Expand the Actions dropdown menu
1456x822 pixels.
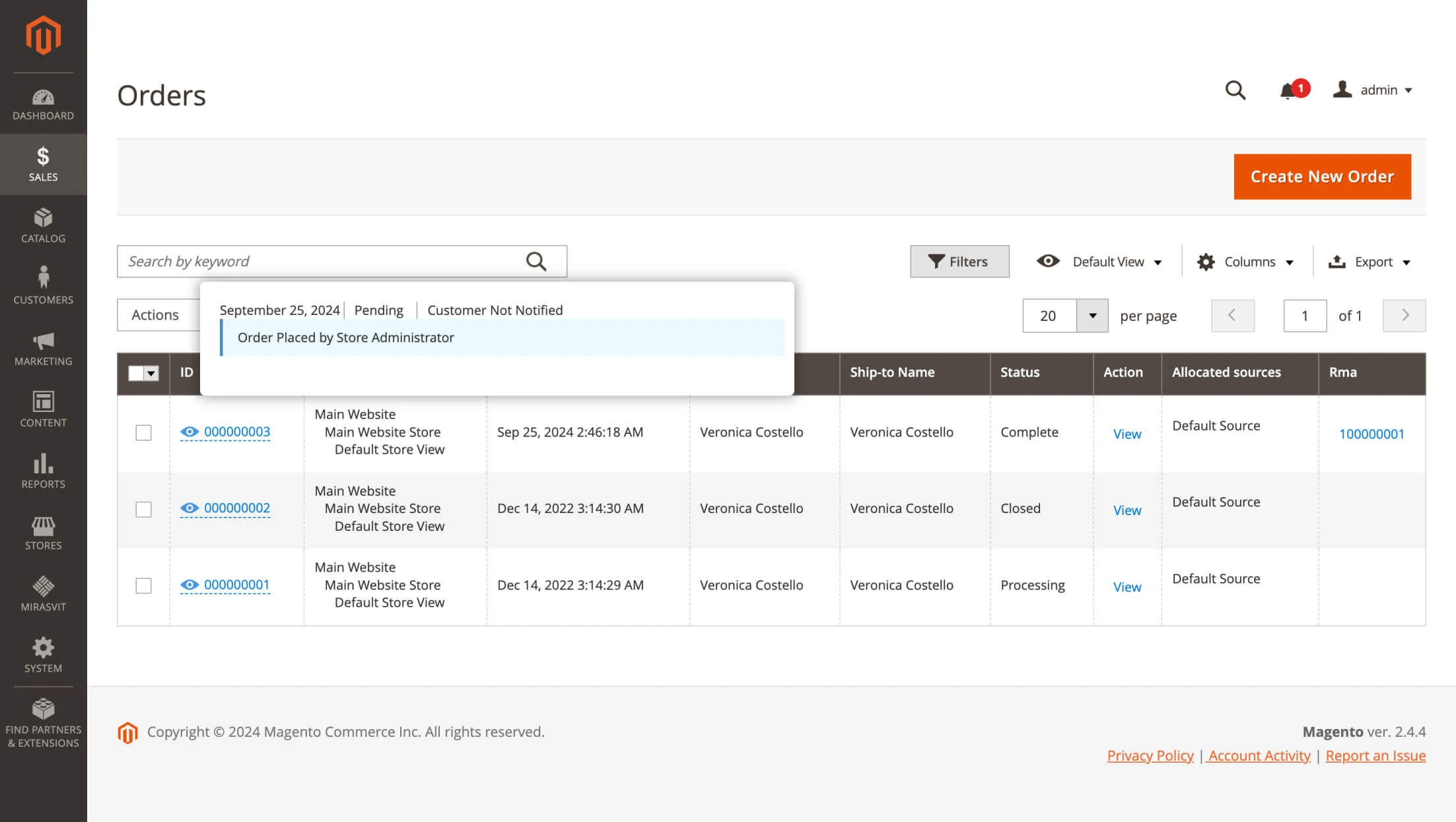(155, 315)
